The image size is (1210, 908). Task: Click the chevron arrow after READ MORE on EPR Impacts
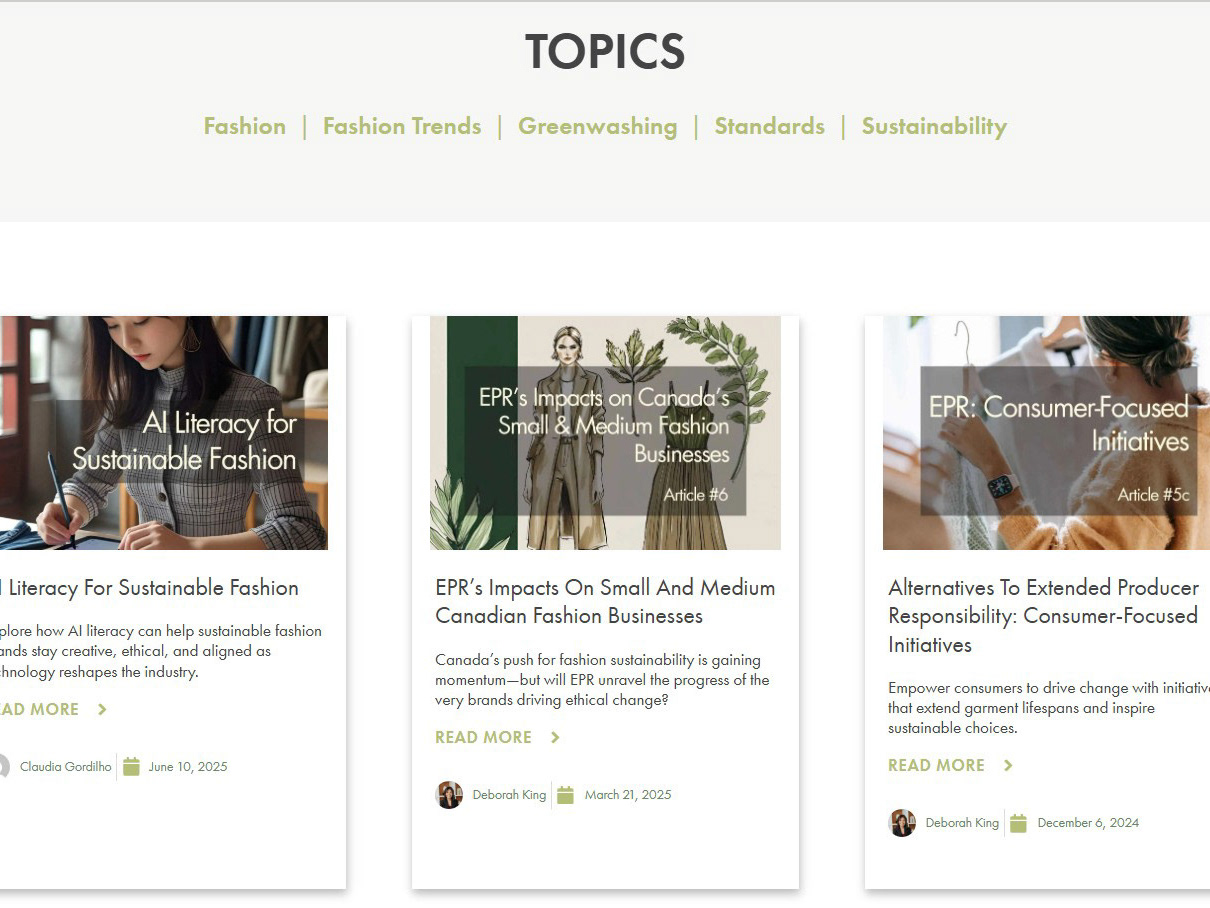coord(555,737)
